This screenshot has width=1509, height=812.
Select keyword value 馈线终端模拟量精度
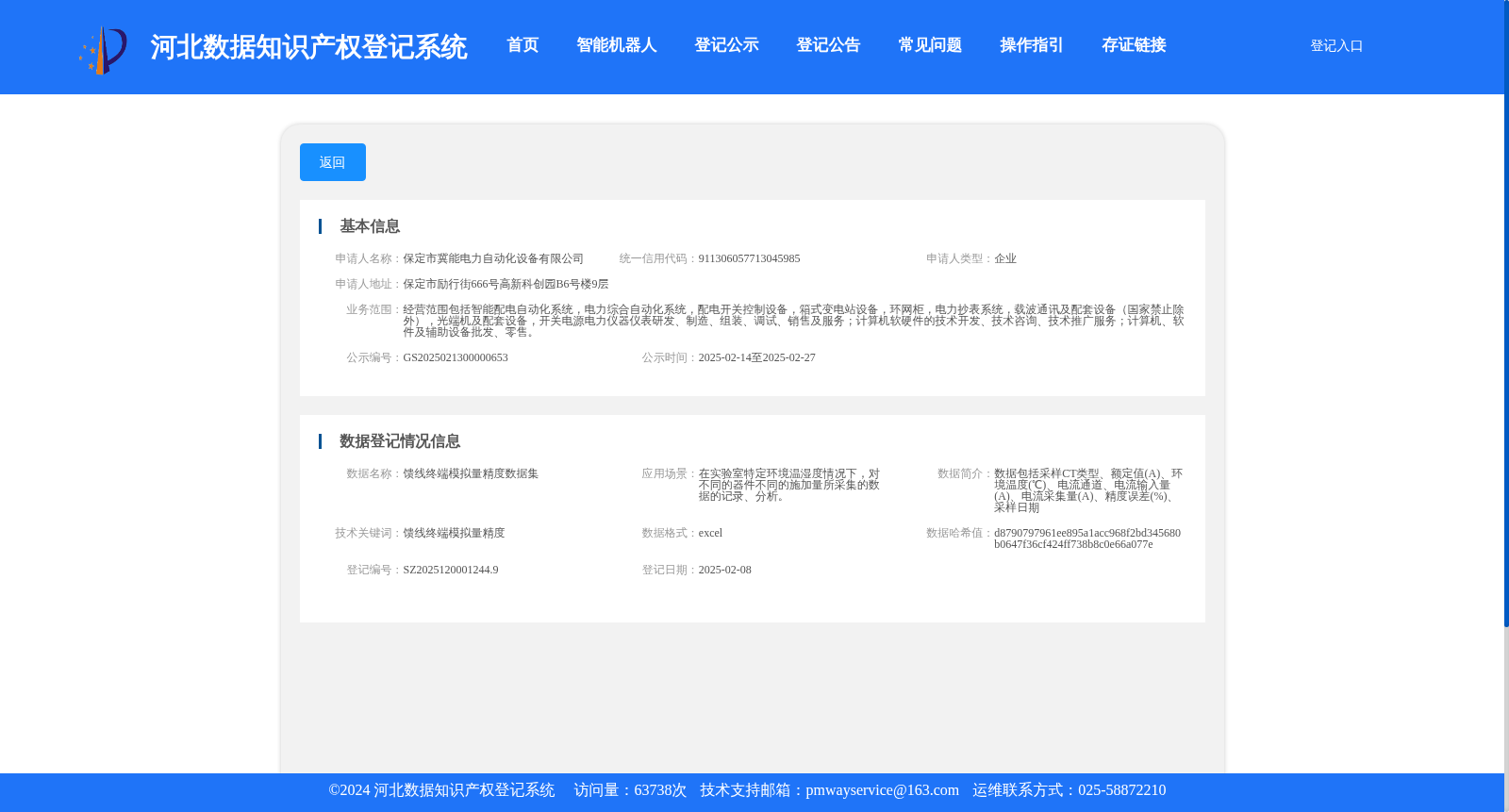[x=454, y=533]
